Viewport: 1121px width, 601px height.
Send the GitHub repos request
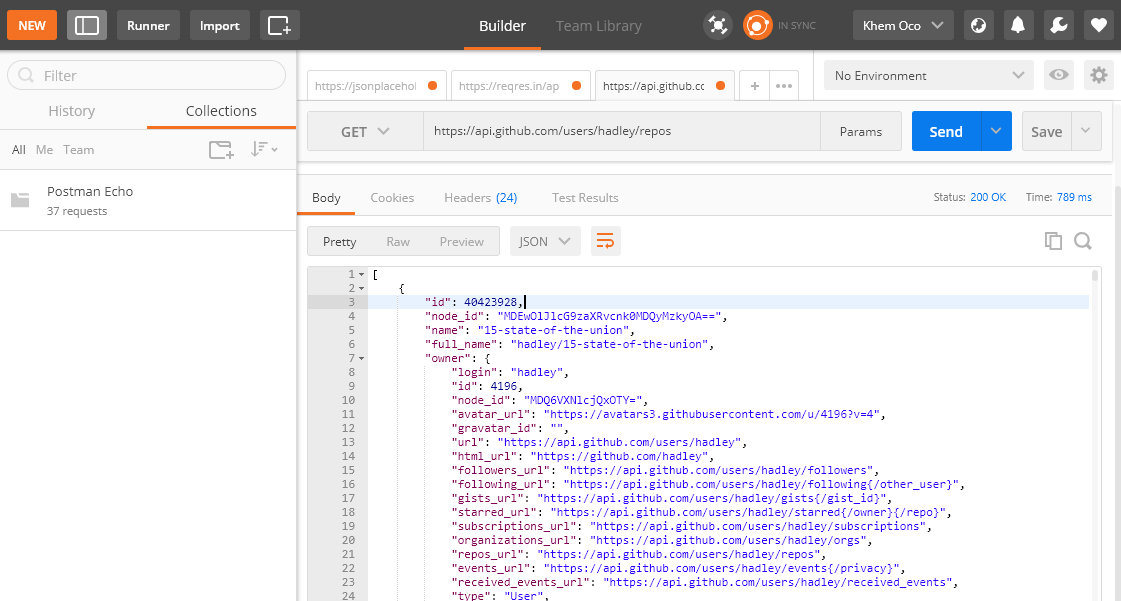coord(948,130)
